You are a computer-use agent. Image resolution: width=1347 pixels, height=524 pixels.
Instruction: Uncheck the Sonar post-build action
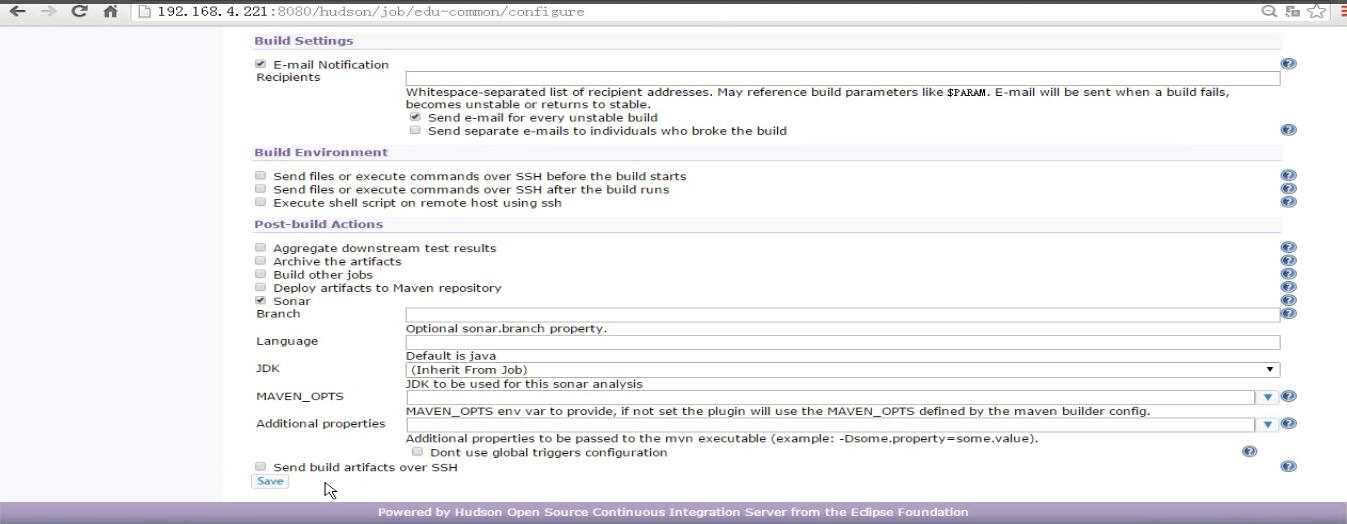point(261,300)
